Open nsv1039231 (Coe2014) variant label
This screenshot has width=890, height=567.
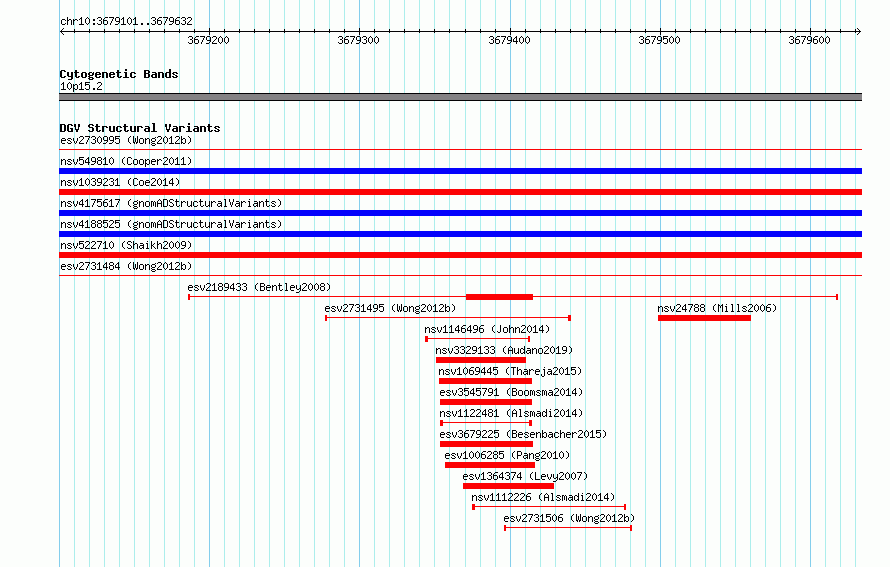coord(120,182)
